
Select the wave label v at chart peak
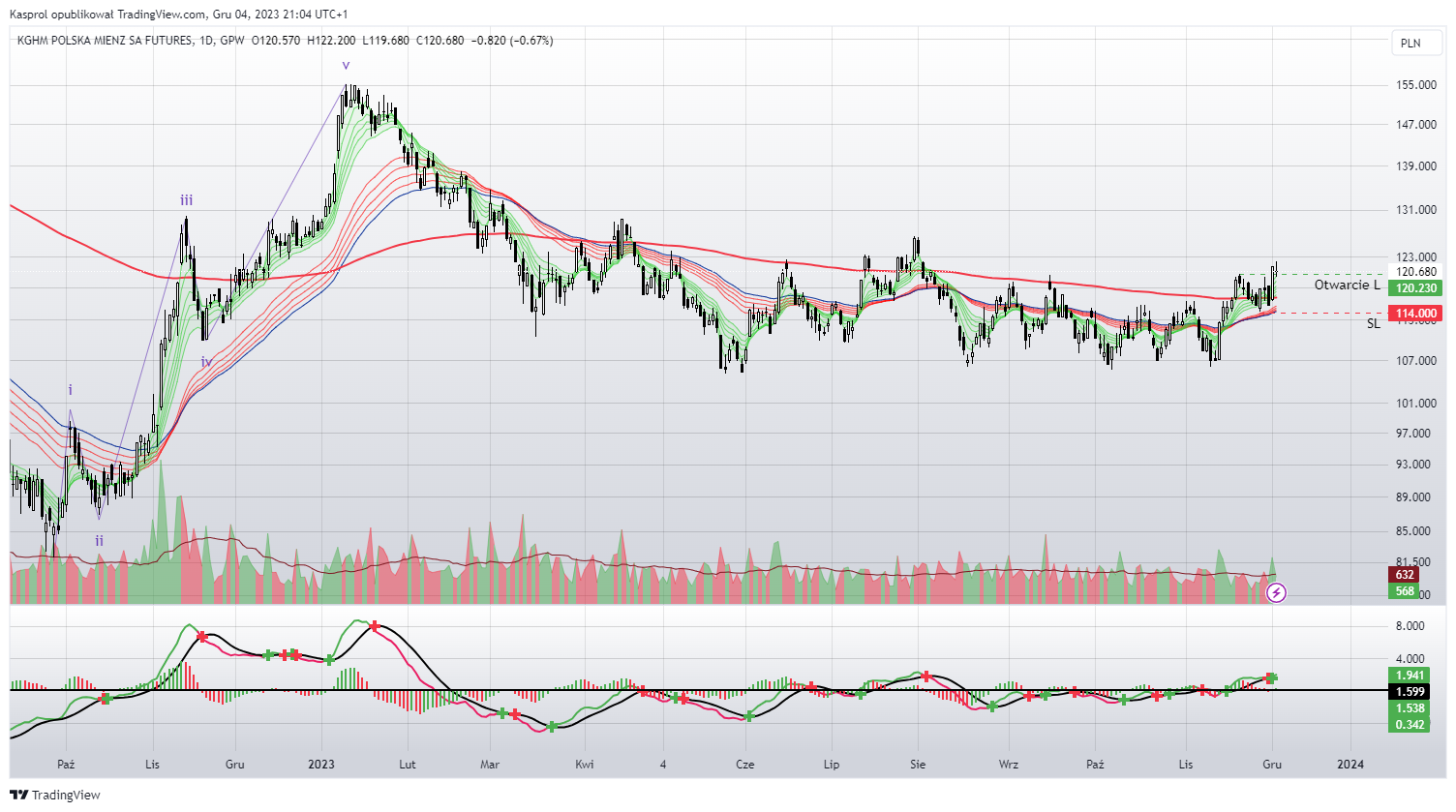coord(346,66)
